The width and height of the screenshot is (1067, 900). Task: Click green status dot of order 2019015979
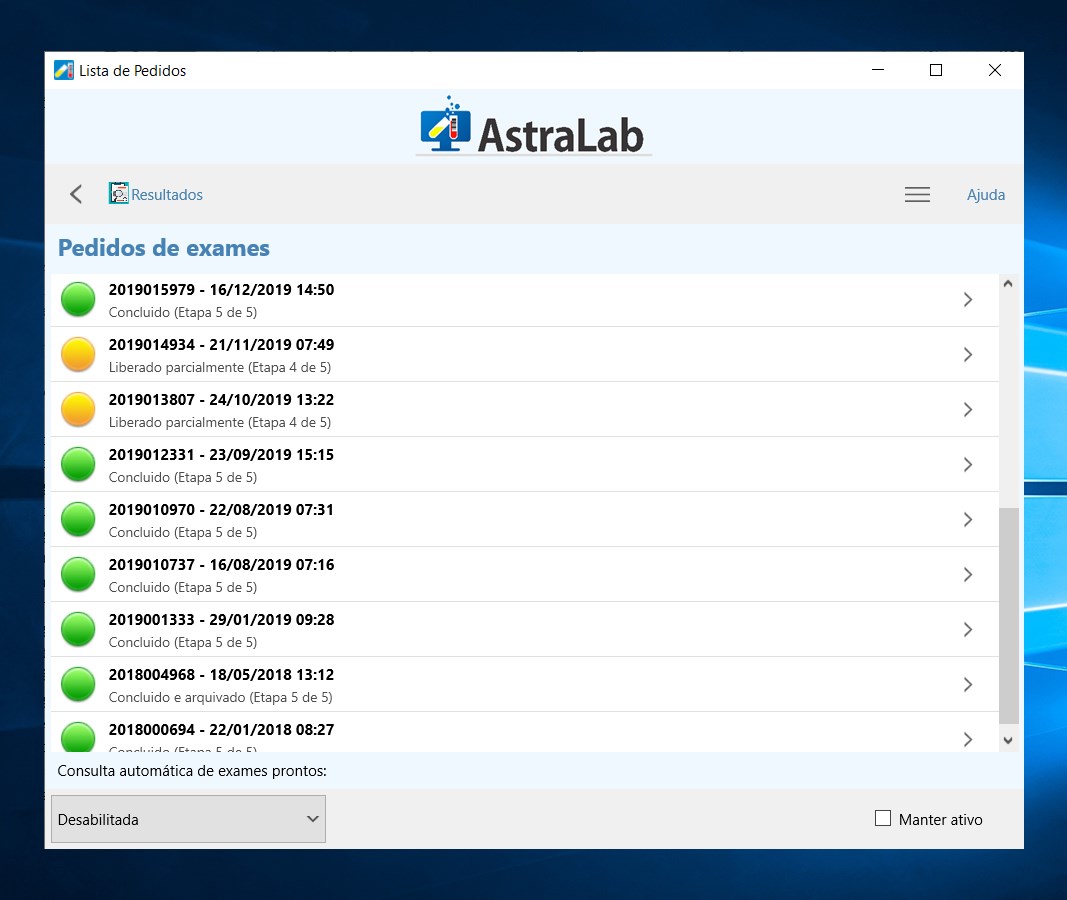tap(78, 299)
